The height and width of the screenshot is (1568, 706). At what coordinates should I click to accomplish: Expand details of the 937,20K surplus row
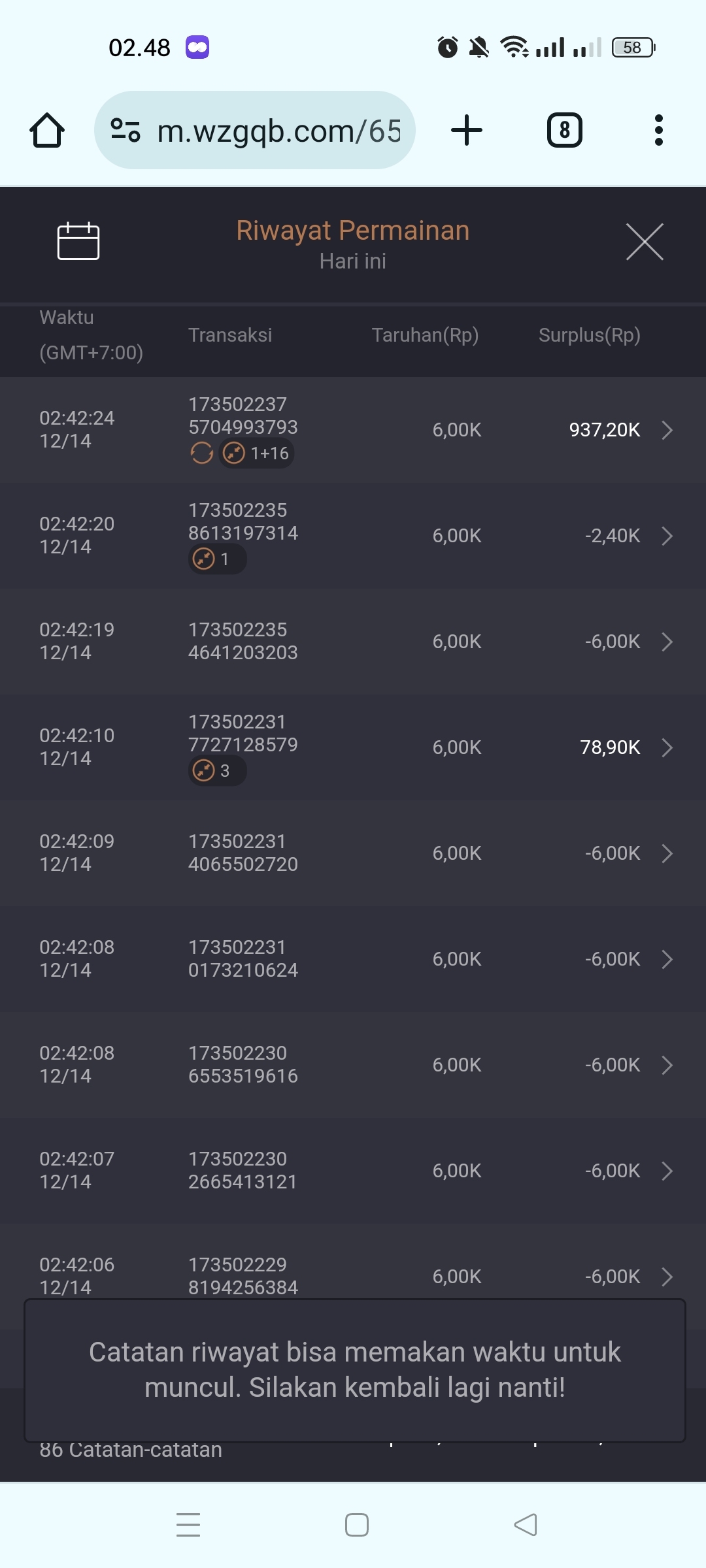(x=667, y=430)
